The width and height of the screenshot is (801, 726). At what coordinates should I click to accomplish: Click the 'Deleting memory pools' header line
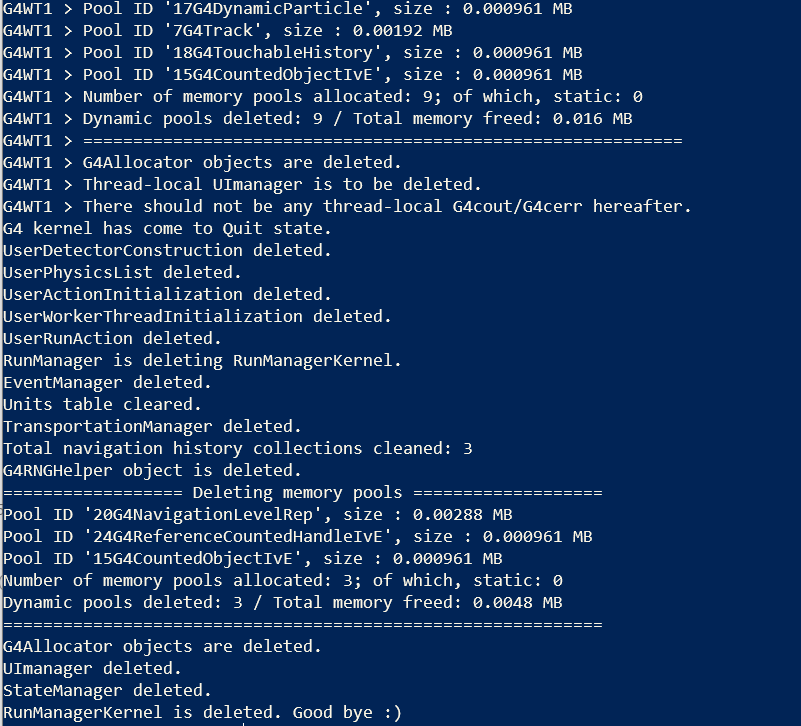pyautogui.click(x=302, y=493)
